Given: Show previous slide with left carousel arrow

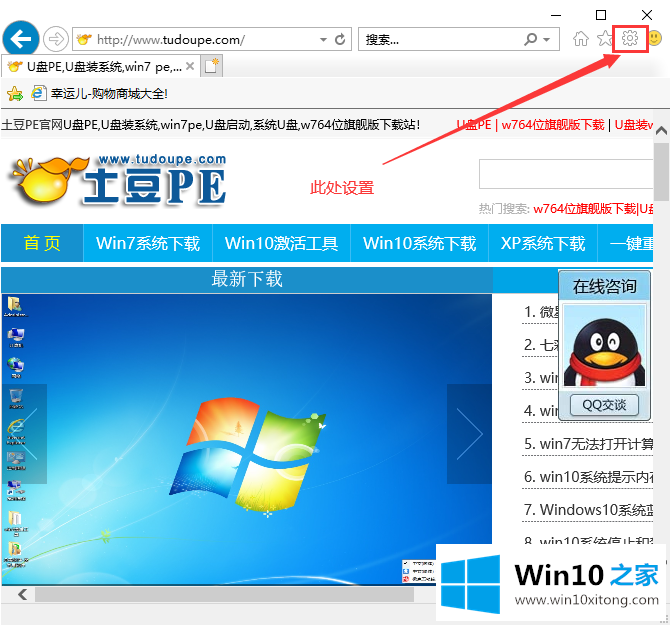Looking at the screenshot, I should 24,434.
